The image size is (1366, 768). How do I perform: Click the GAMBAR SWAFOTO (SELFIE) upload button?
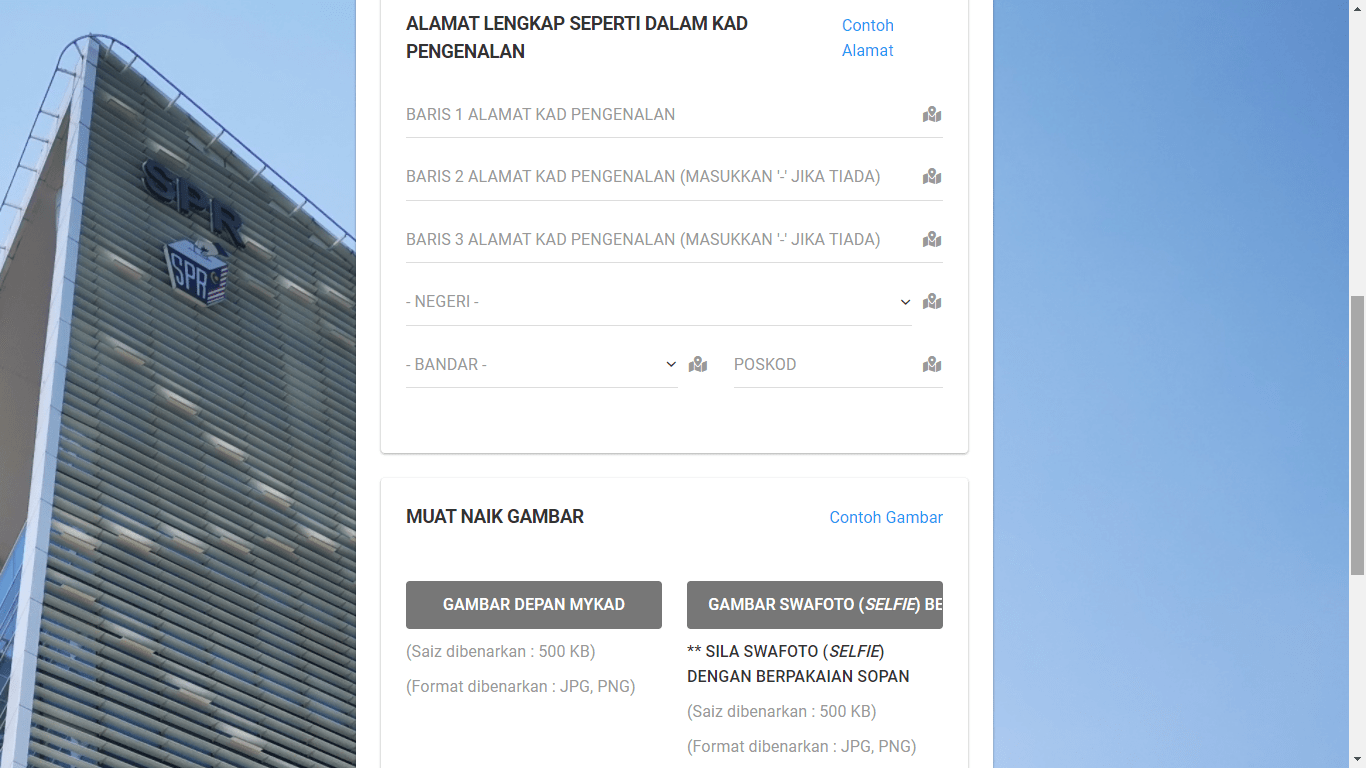point(815,604)
